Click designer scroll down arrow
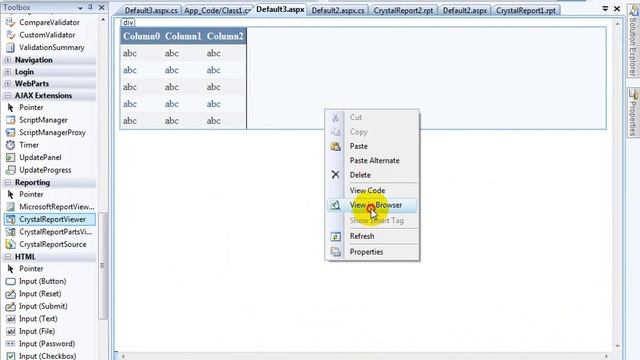Screen dimensions: 640x360 [x=617, y=346]
